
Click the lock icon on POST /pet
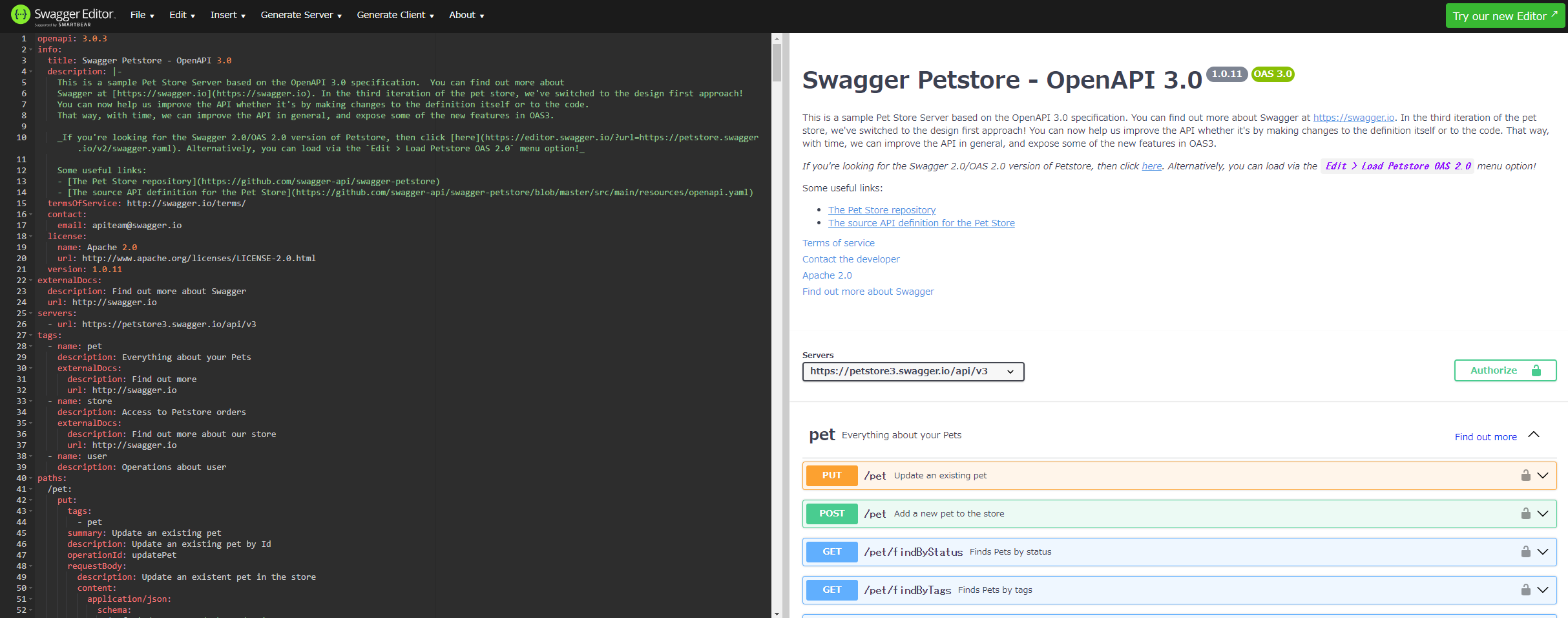(1525, 514)
